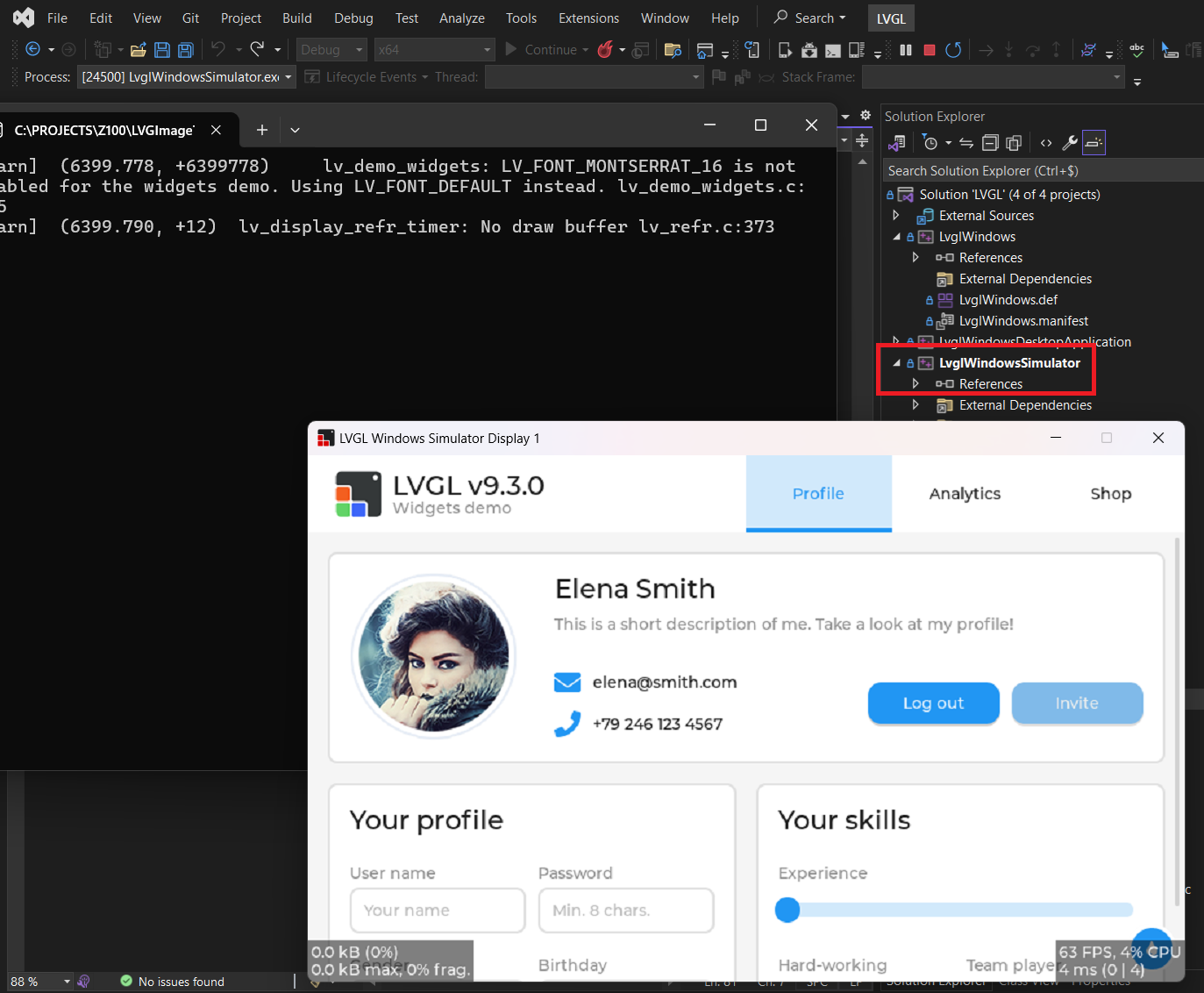Screen dimensions: 1204x993
Task: Add a new terminal tab with plus button
Action: point(261,130)
